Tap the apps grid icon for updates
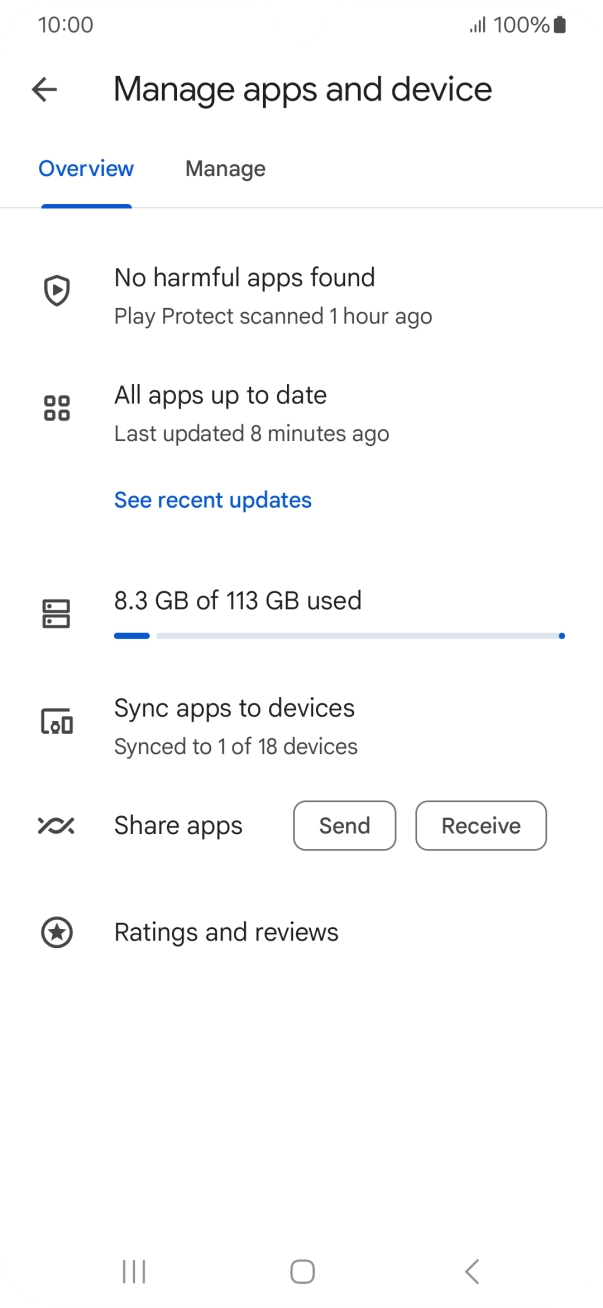This screenshot has height=1308, width=603. coord(57,408)
